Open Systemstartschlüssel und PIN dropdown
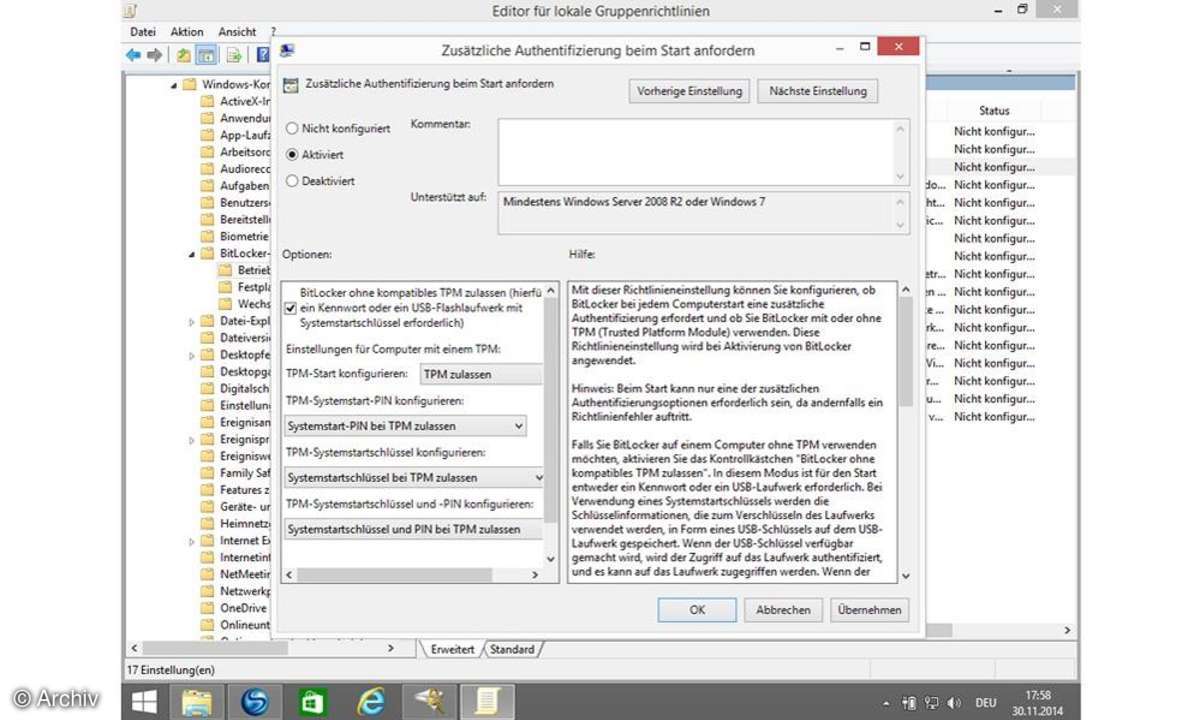 pos(413,529)
